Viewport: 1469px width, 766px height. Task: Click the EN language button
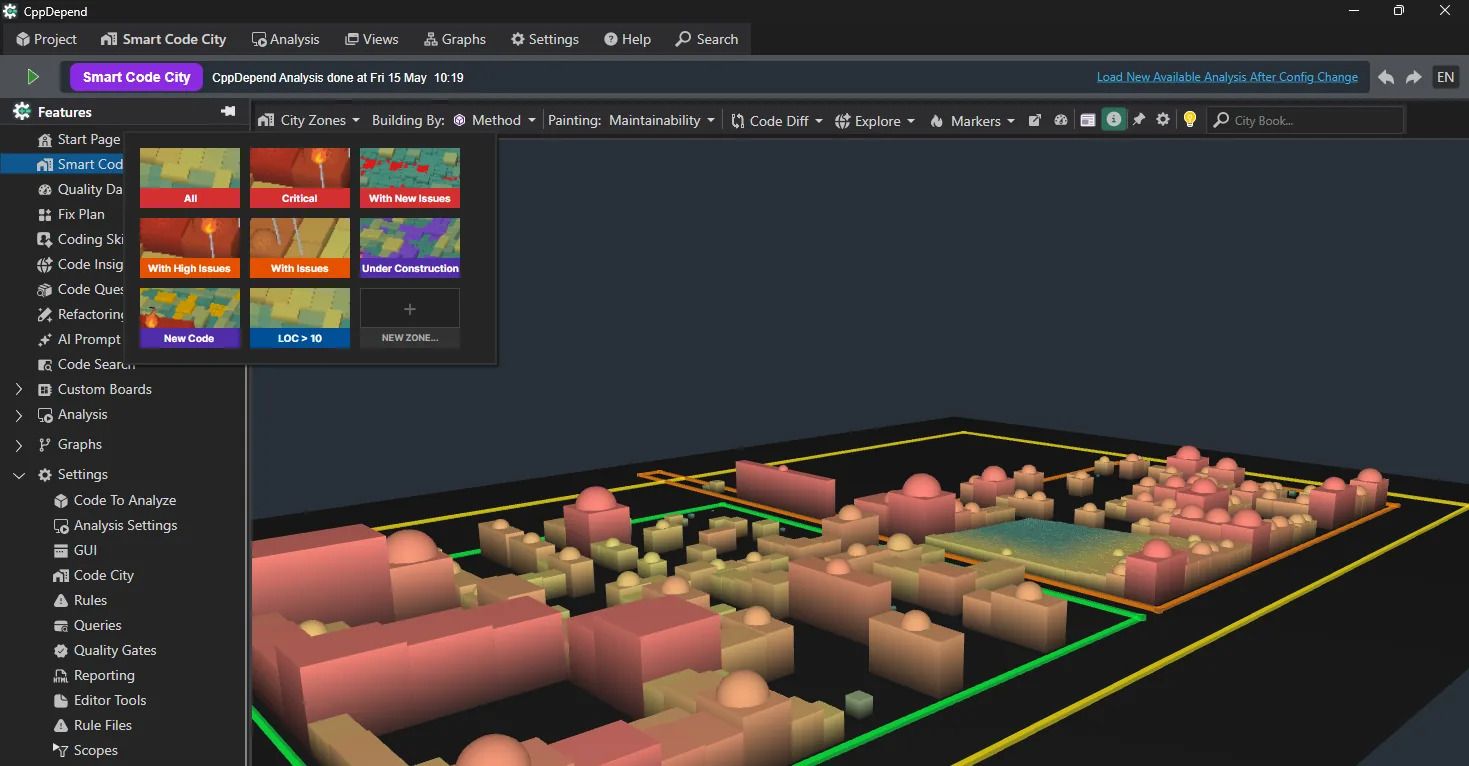click(x=1445, y=77)
